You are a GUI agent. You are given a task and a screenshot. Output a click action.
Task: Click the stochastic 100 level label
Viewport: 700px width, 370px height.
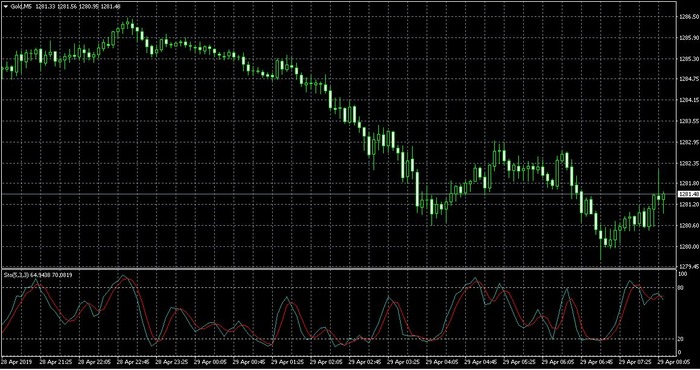[683, 274]
